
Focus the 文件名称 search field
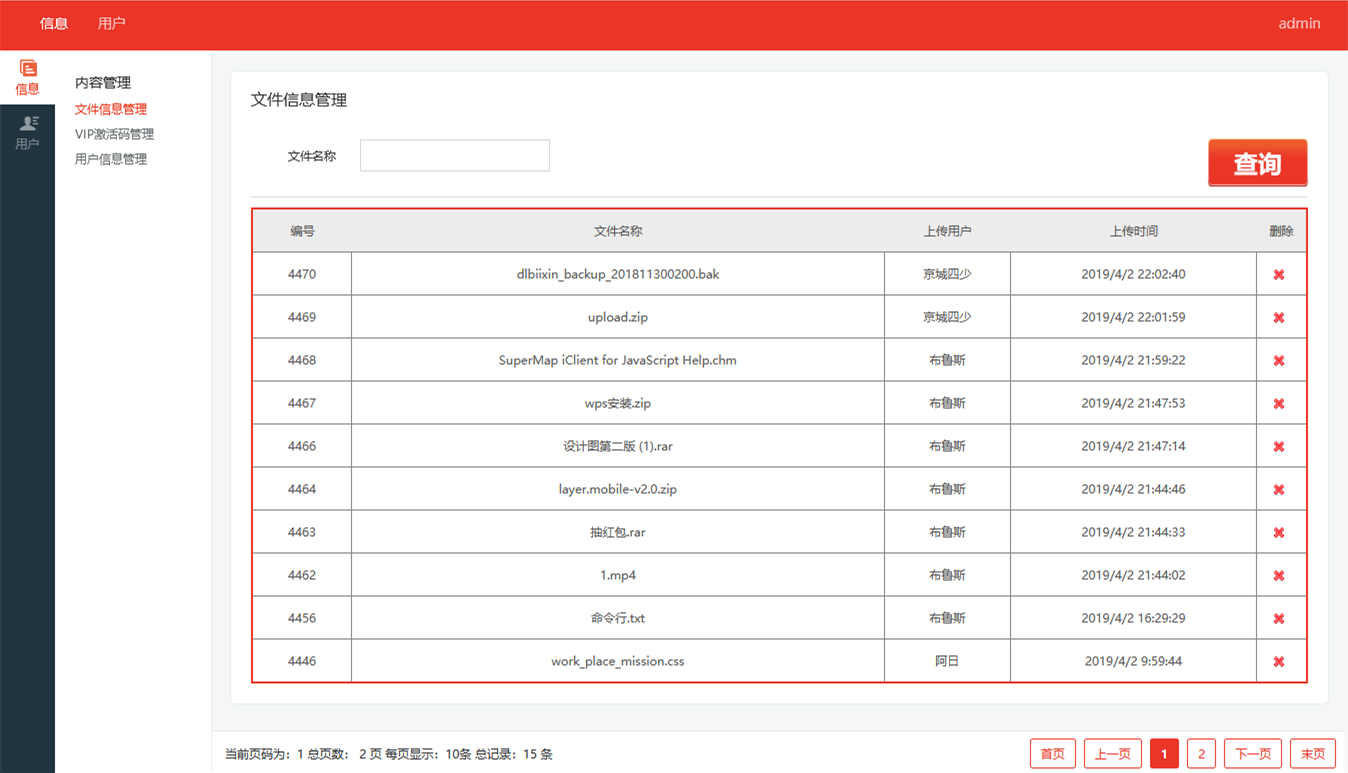point(454,156)
